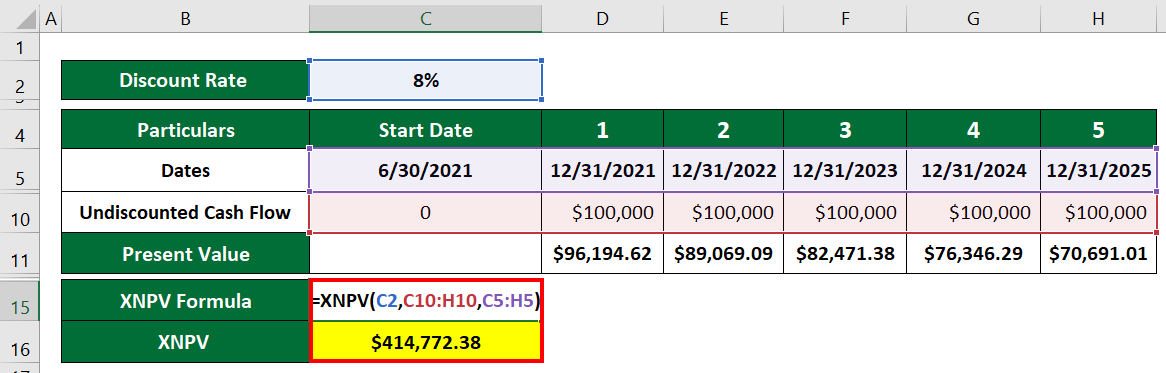The width and height of the screenshot is (1166, 373).
Task: Click the XNPV label in row 16
Action: [x=184, y=342]
